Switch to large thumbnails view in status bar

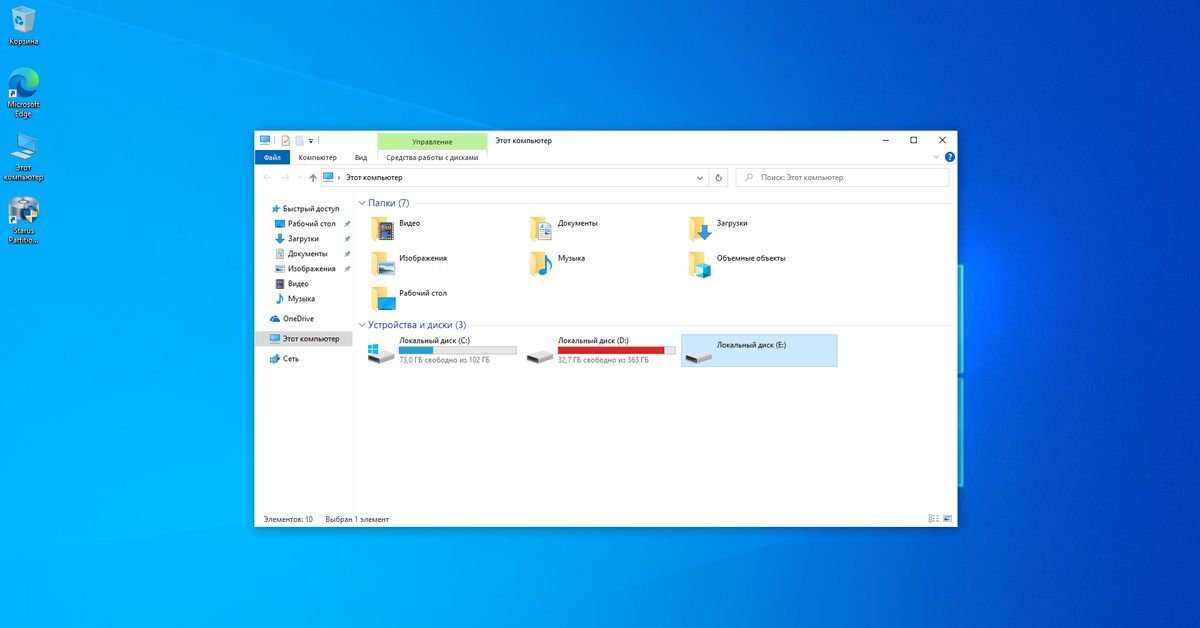point(947,519)
